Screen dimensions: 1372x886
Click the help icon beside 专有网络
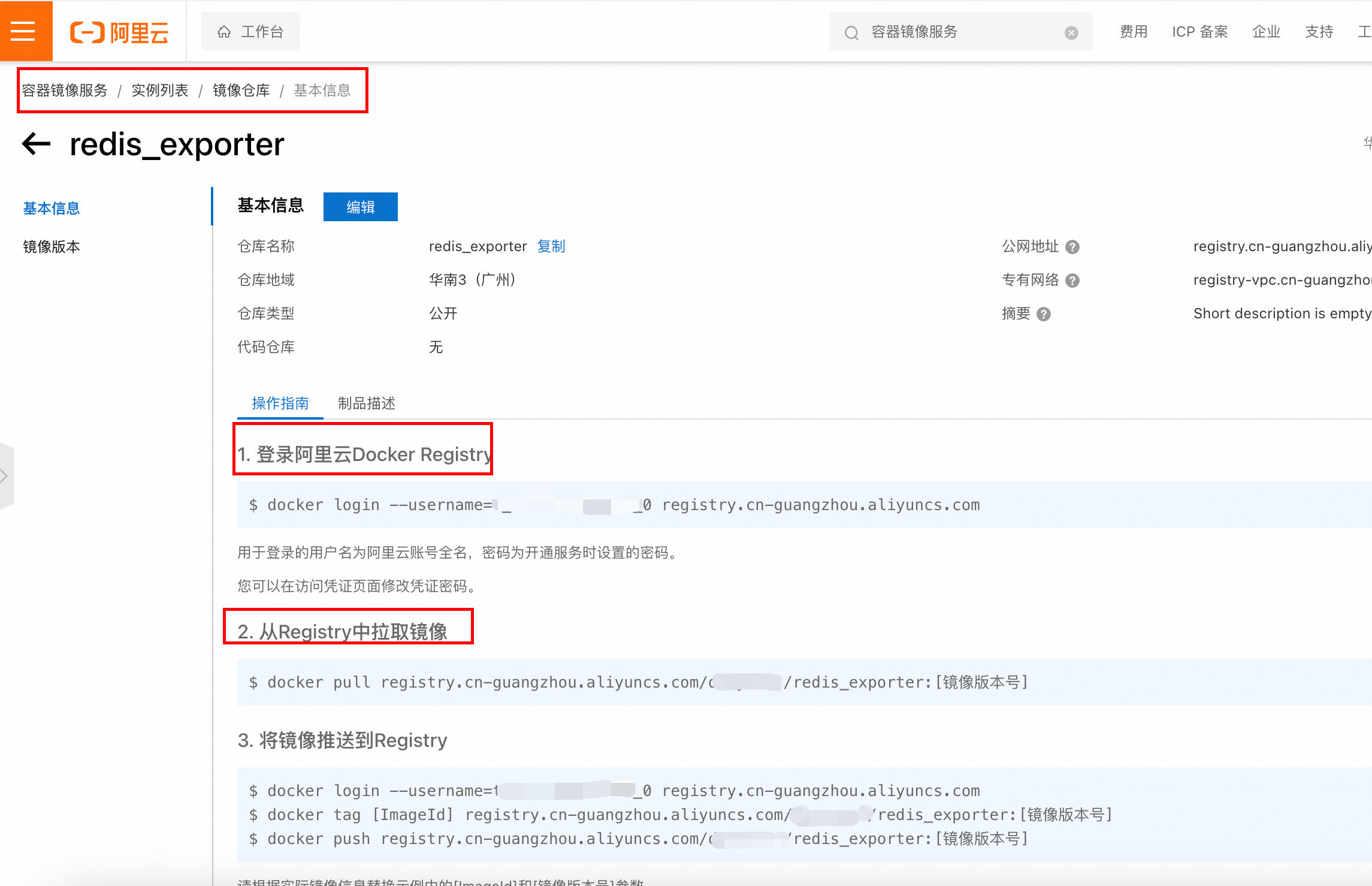tap(1072, 281)
